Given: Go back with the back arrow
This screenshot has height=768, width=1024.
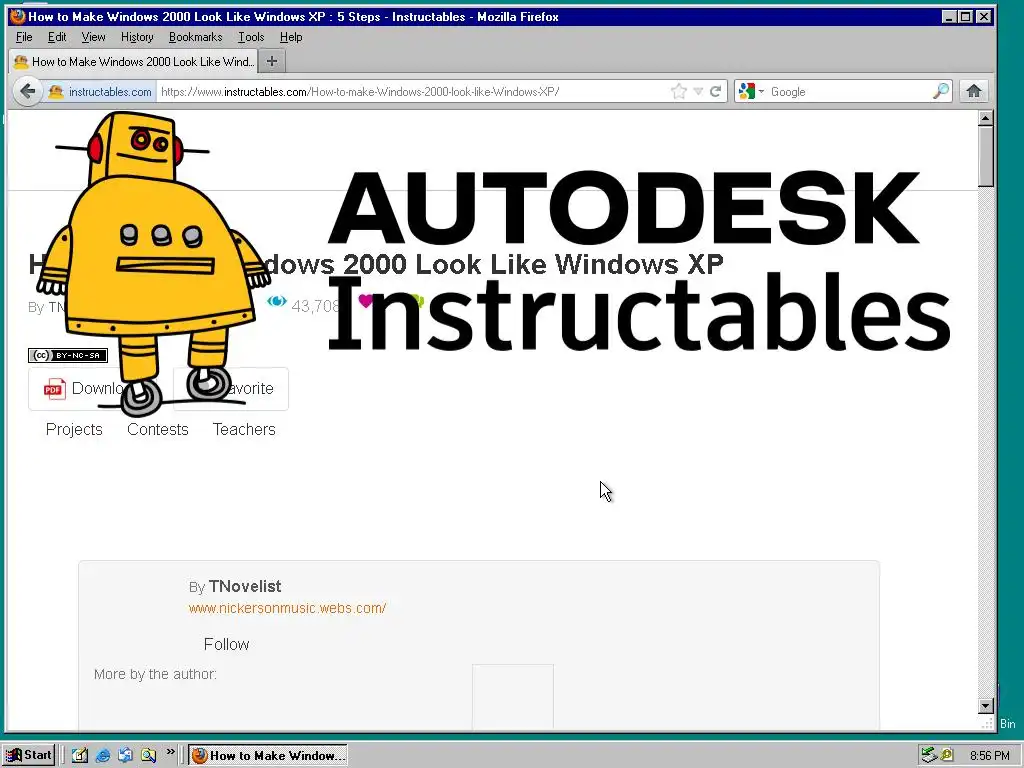Looking at the screenshot, I should tap(27, 91).
